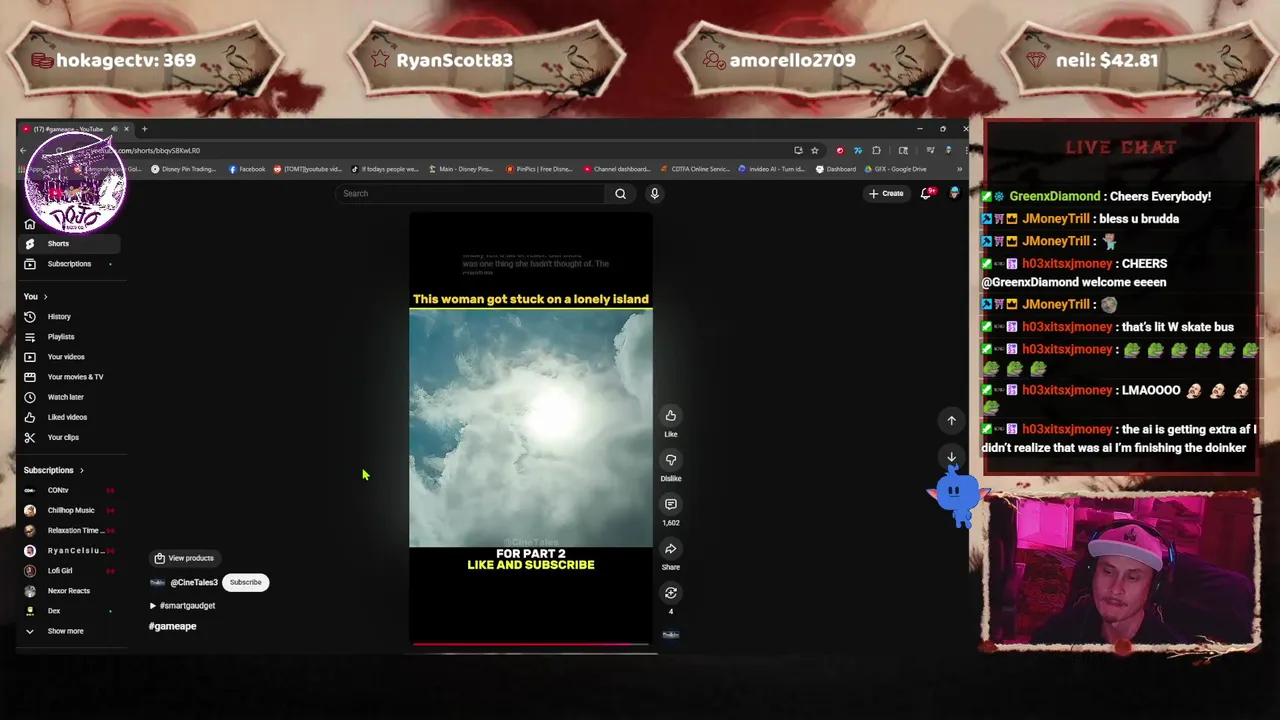Open the Dashboard bookmark
Screen dimensions: 1280x720
[x=835, y=169]
